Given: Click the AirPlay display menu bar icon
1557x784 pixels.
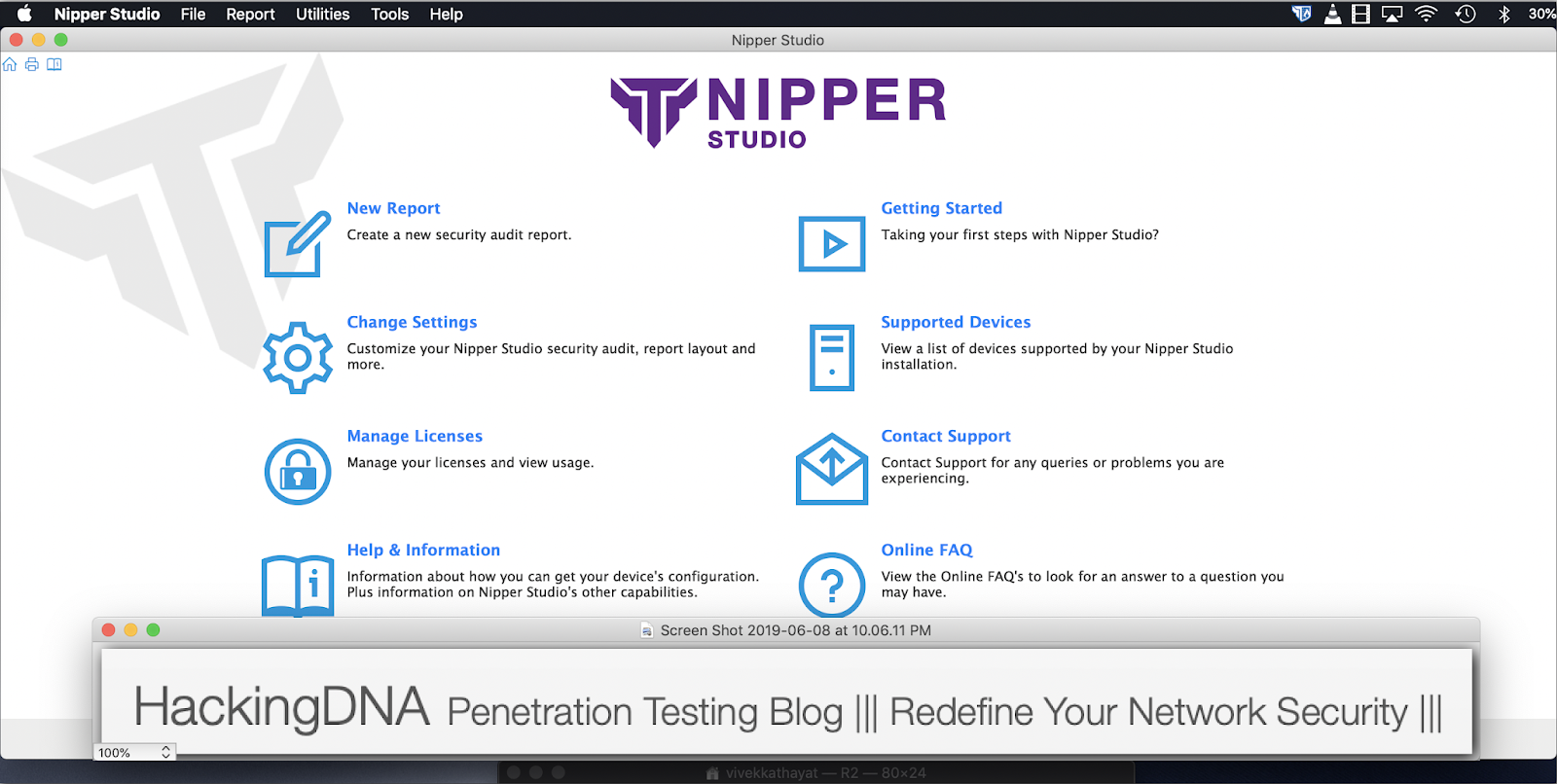Looking at the screenshot, I should [1393, 14].
